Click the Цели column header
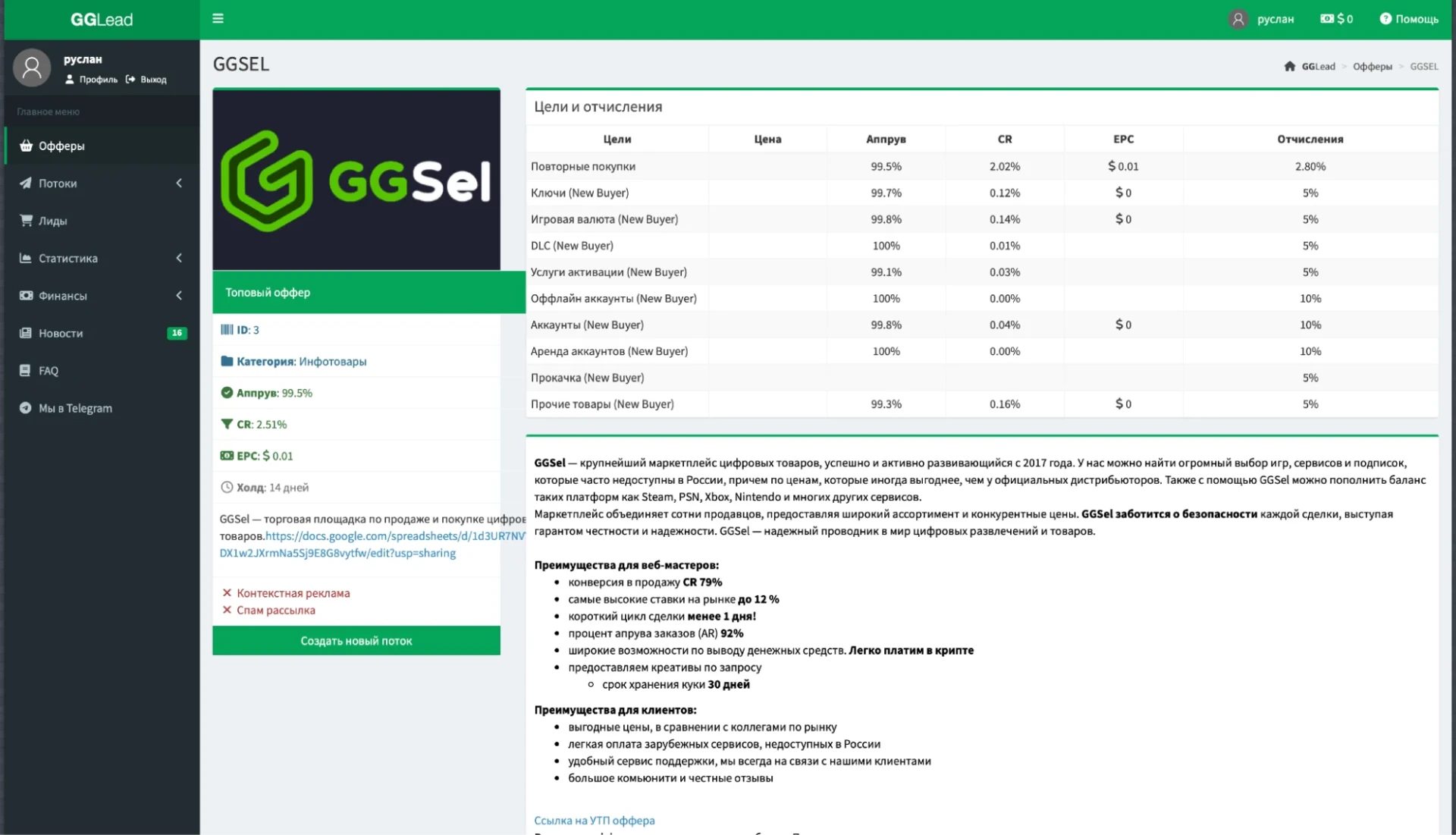1456x835 pixels. (617, 140)
